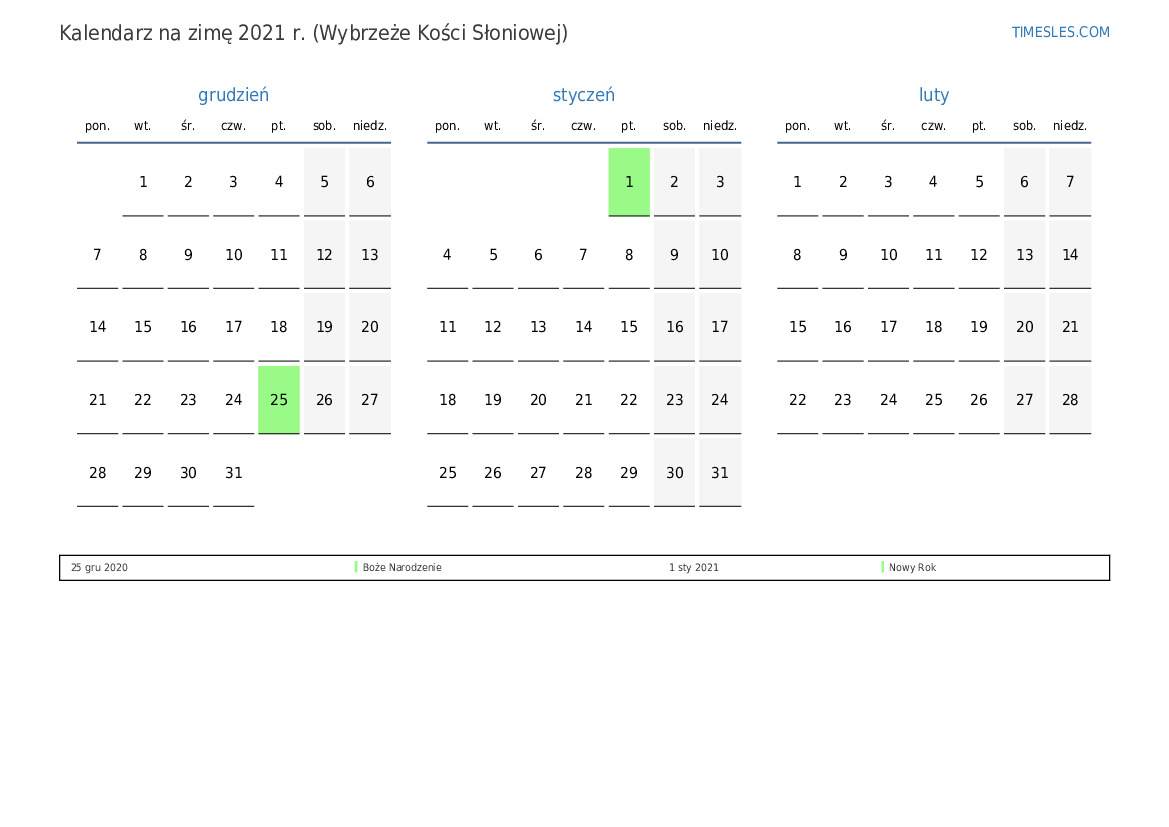Screen dimensions: 1169x827
Task: Click the Nowy Rok legend entry
Action: tap(912, 568)
